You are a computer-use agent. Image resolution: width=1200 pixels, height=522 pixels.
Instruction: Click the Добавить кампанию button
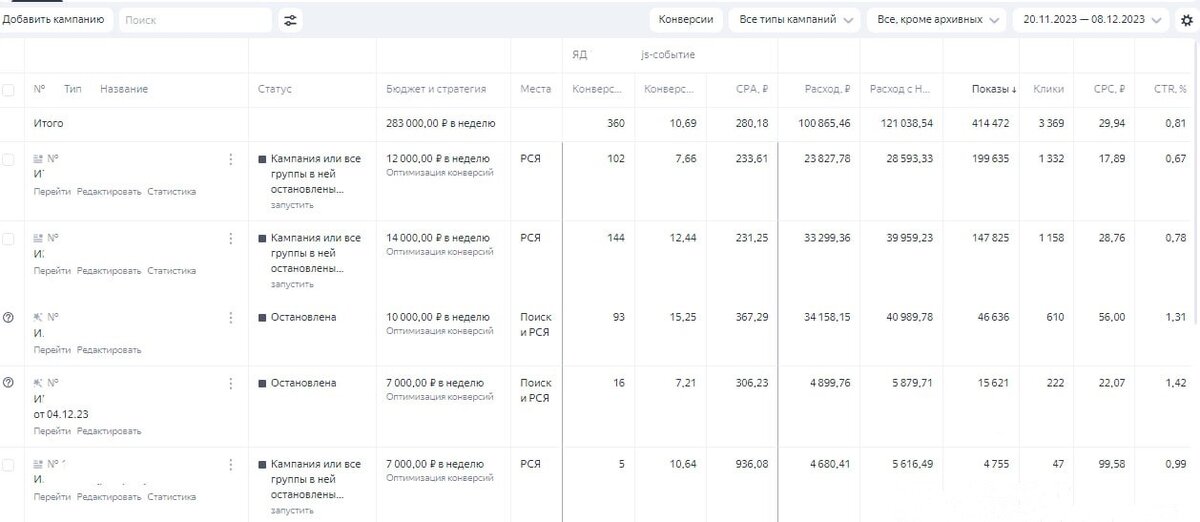point(55,20)
